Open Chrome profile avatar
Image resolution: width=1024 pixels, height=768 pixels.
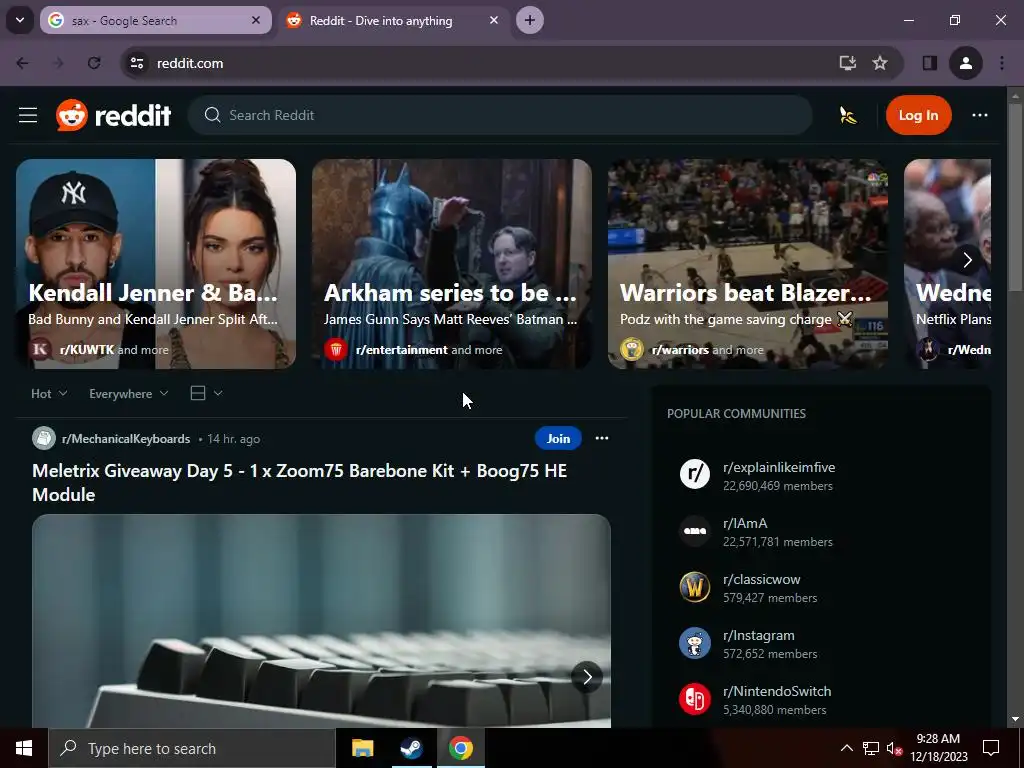pos(965,63)
